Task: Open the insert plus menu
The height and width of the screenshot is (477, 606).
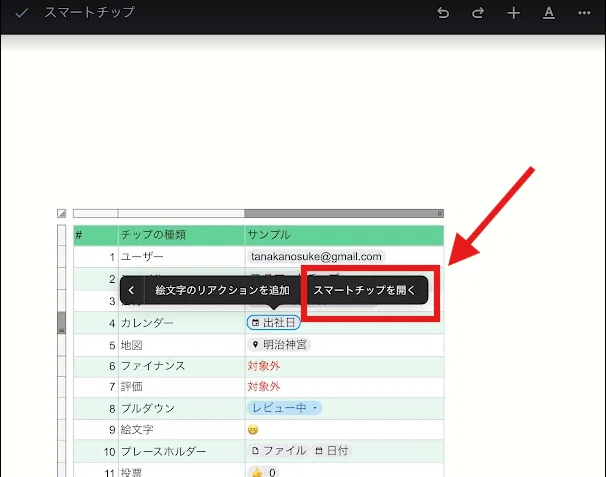Action: 513,13
